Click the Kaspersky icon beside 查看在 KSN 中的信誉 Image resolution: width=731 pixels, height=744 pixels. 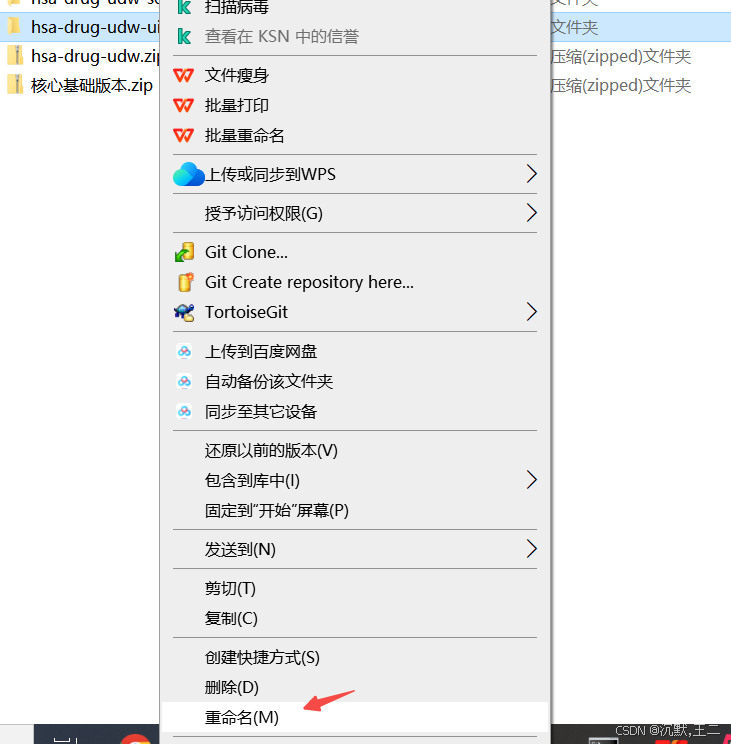[x=184, y=37]
